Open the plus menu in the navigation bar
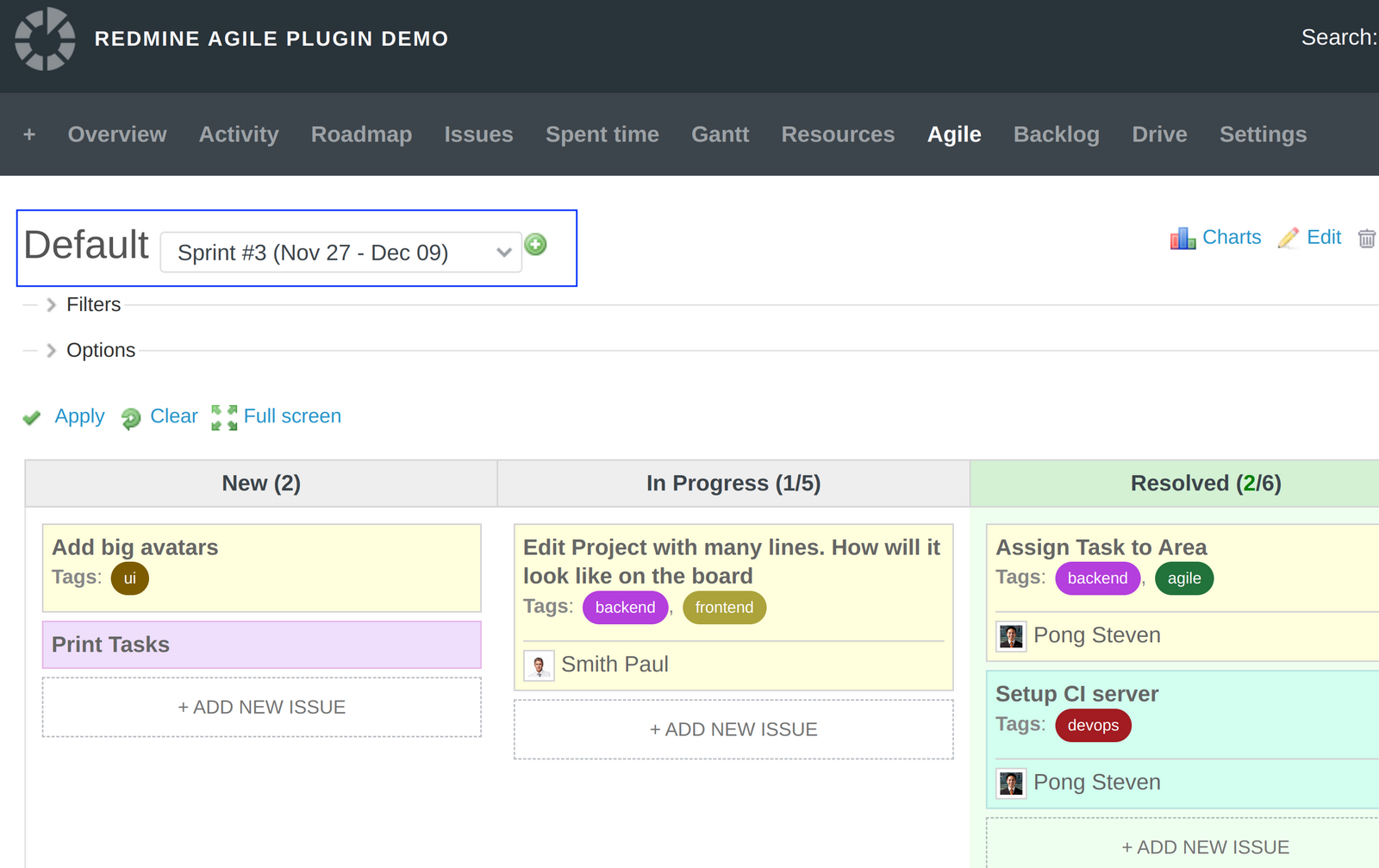The width and height of the screenshot is (1379, 868). (x=29, y=134)
